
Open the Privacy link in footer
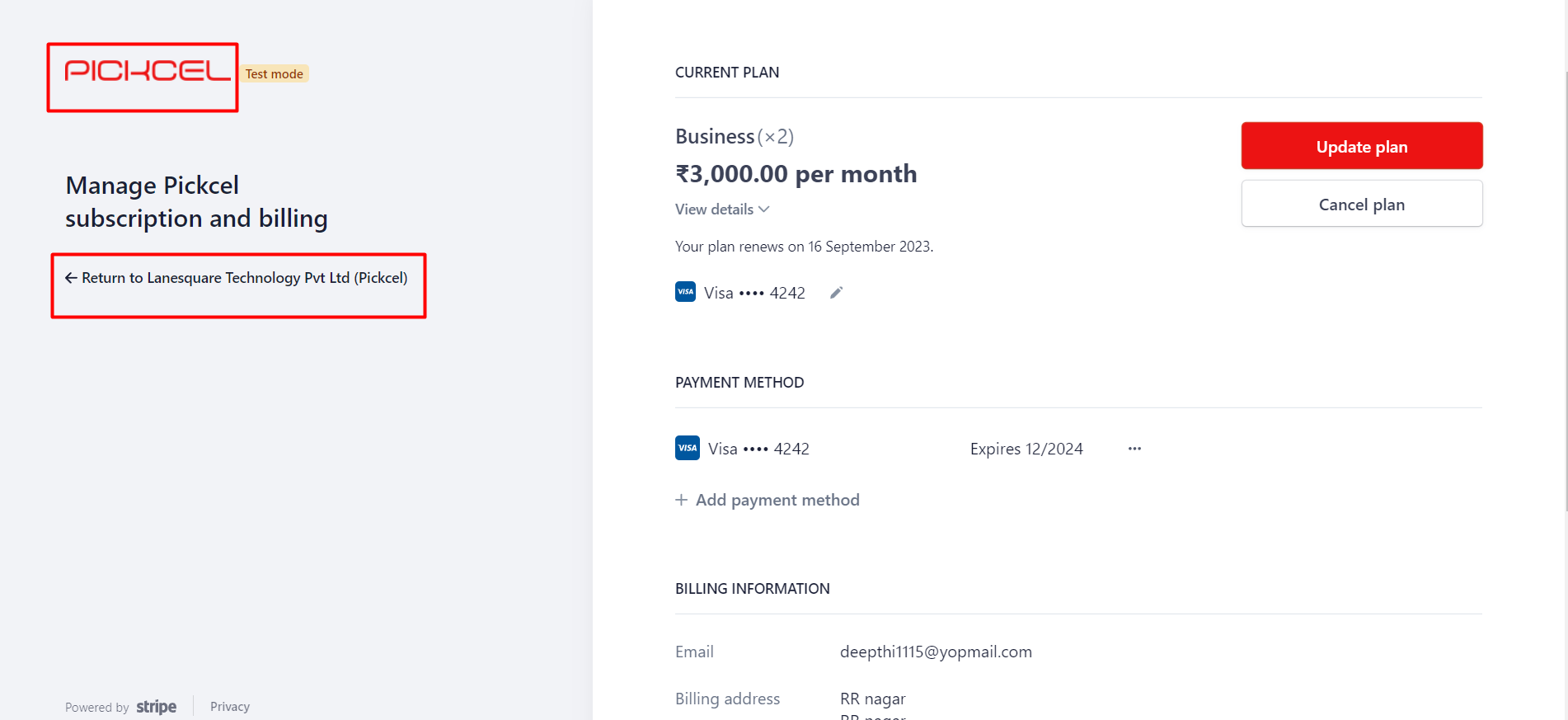[230, 707]
